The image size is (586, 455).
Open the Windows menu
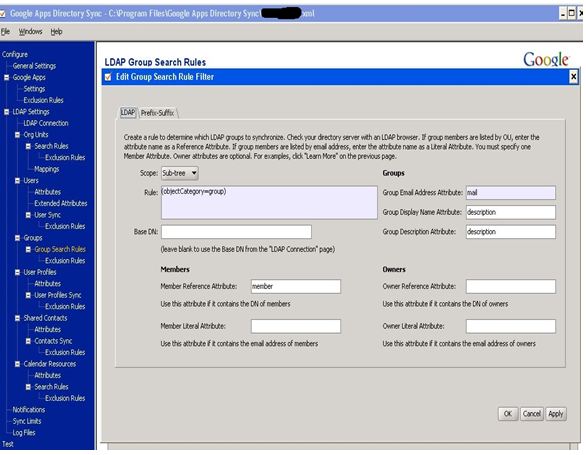pyautogui.click(x=30, y=32)
